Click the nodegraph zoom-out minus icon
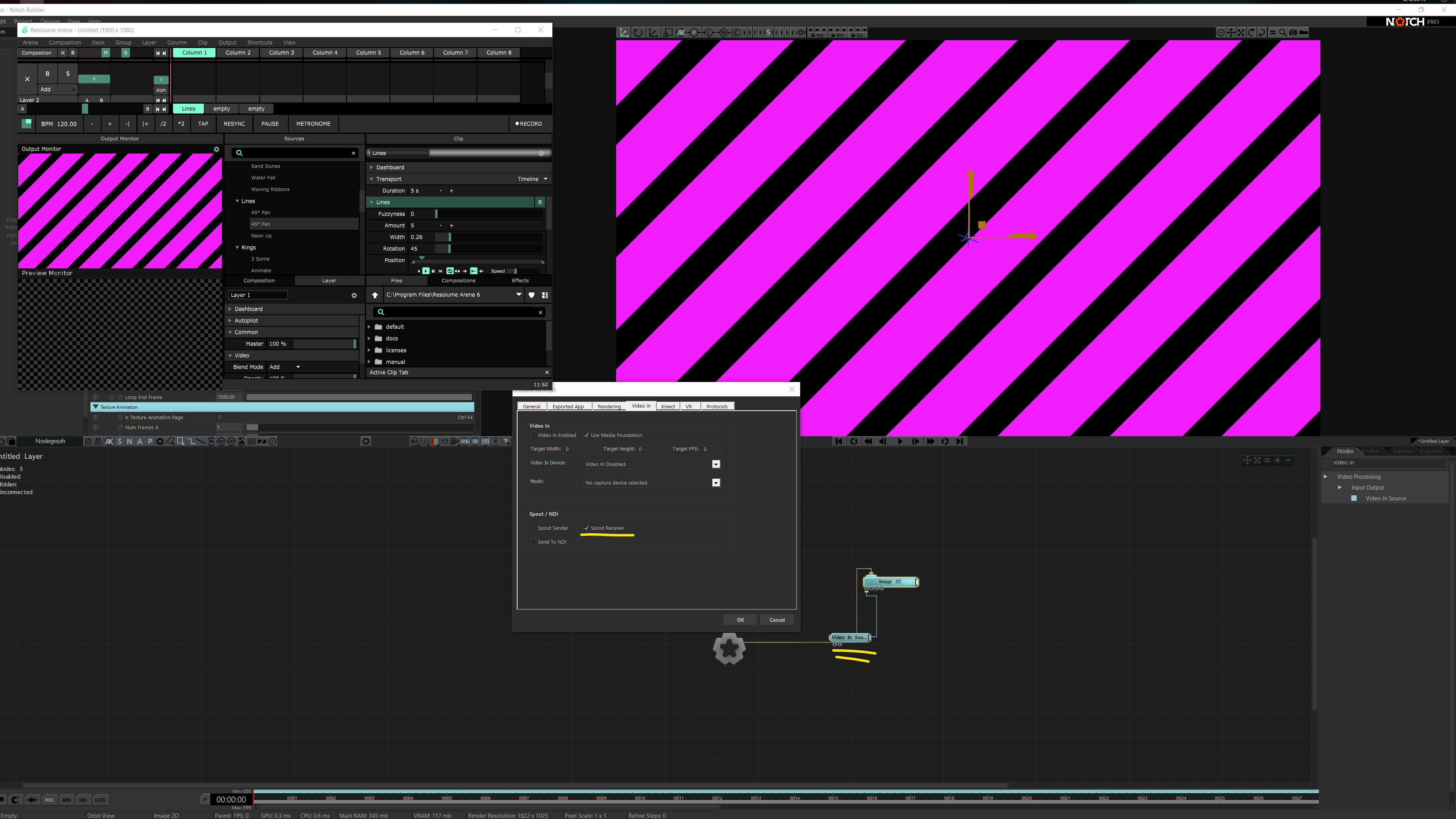1456x819 pixels. (x=1288, y=460)
